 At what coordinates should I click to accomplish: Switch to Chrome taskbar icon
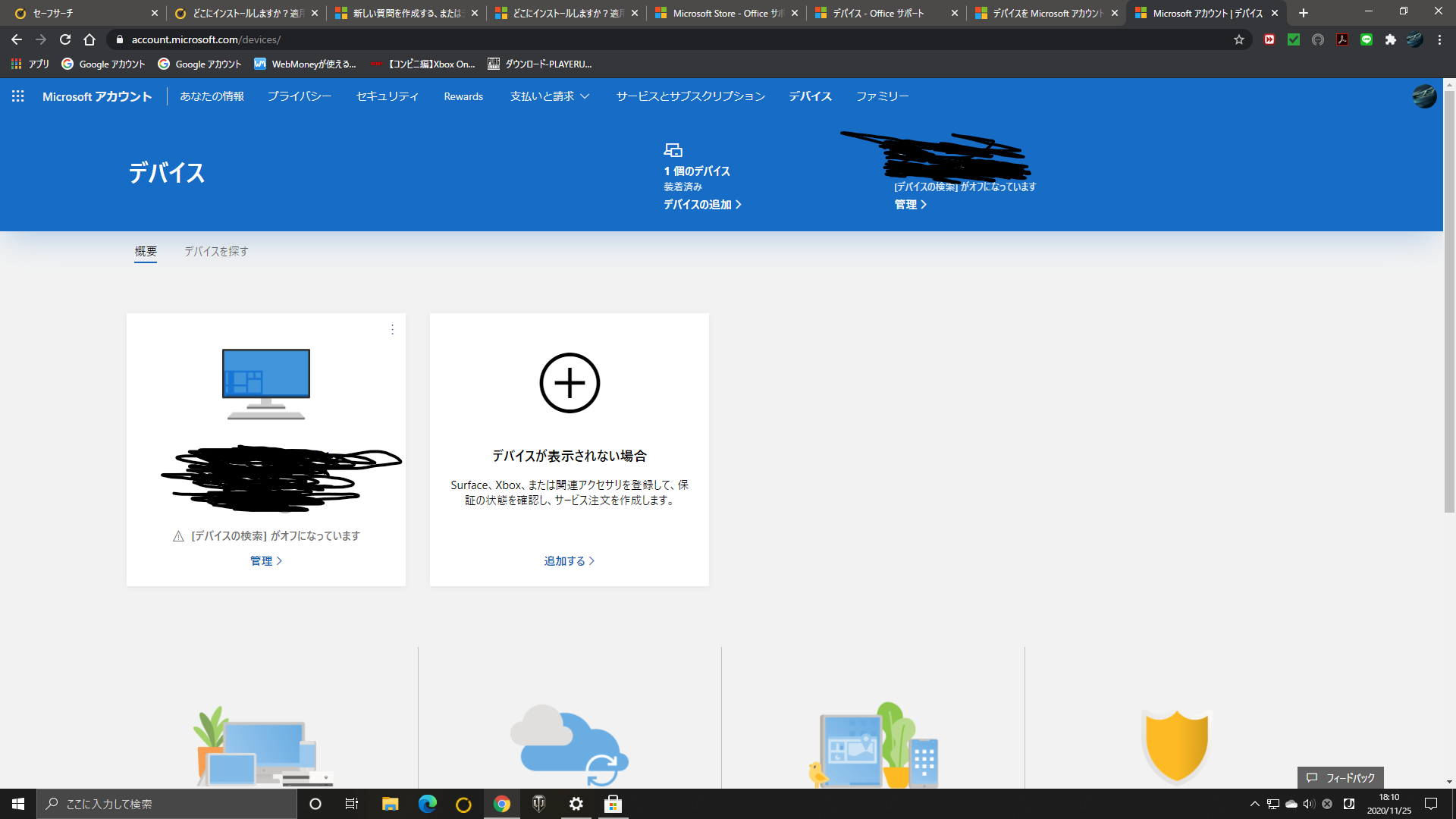[501, 804]
